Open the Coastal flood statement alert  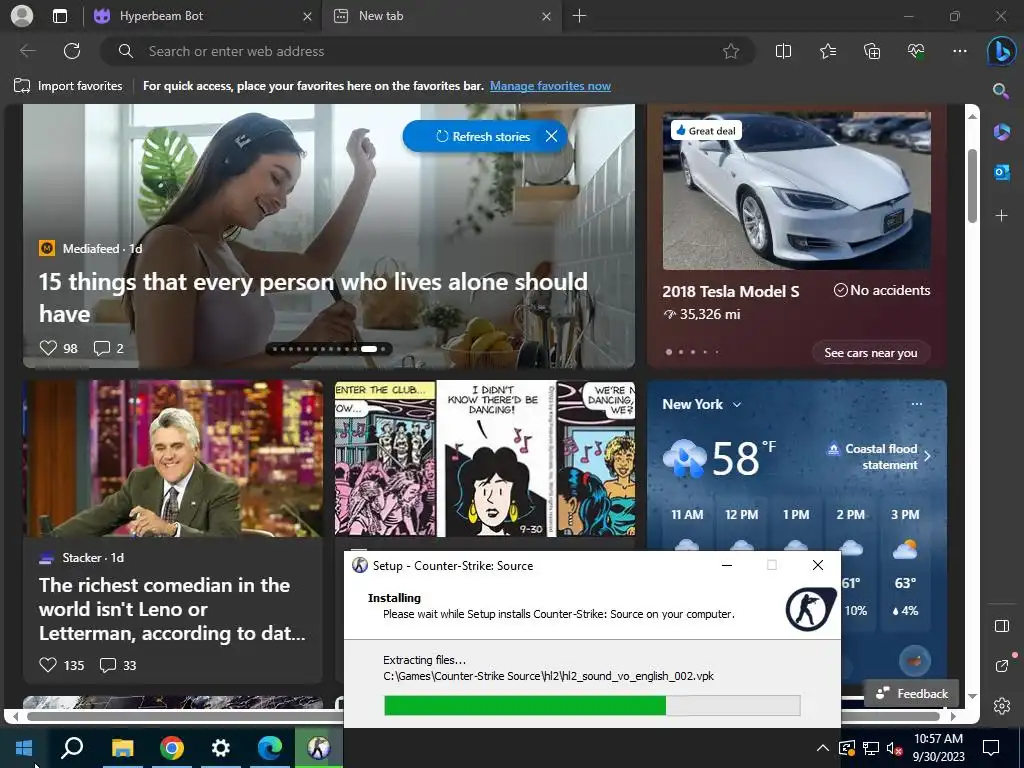[879, 456]
